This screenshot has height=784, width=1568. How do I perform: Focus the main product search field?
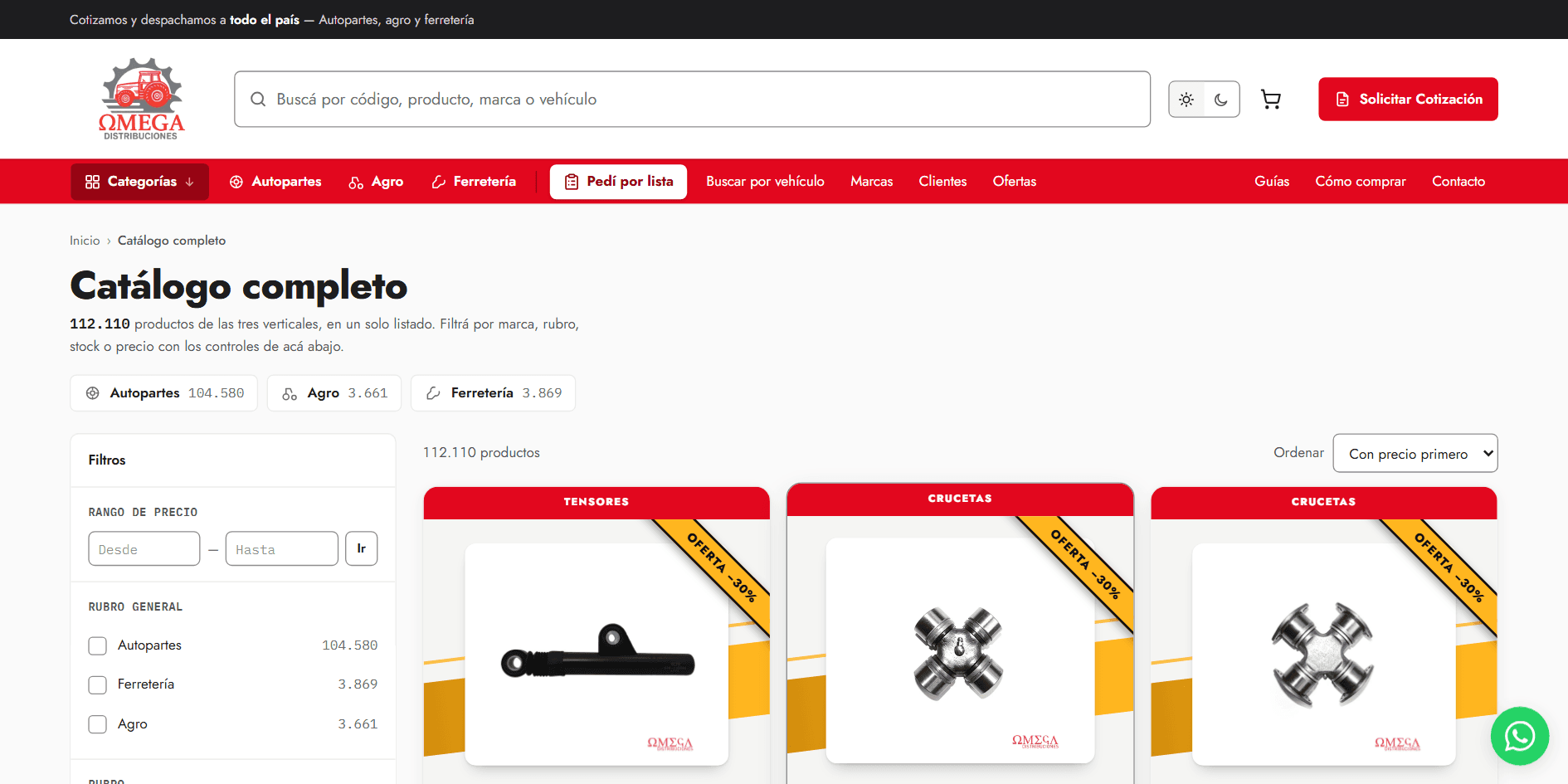(692, 99)
